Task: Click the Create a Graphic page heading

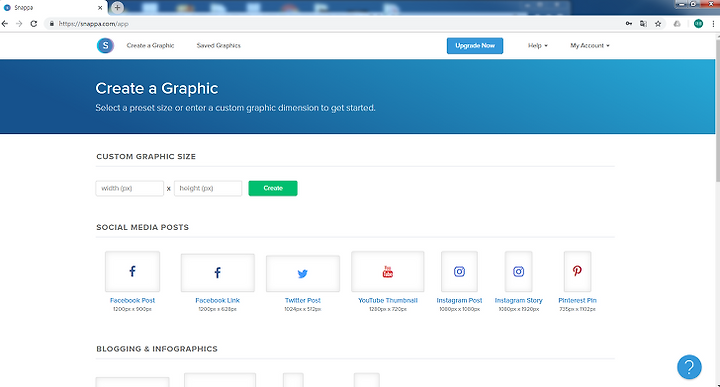Action: pos(157,88)
